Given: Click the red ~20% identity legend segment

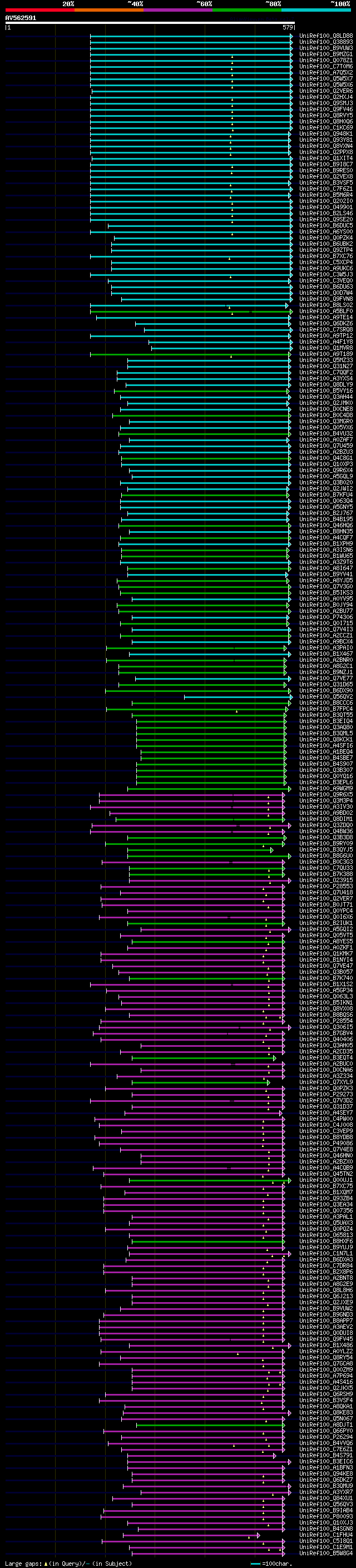Looking at the screenshot, I should coord(39,10).
